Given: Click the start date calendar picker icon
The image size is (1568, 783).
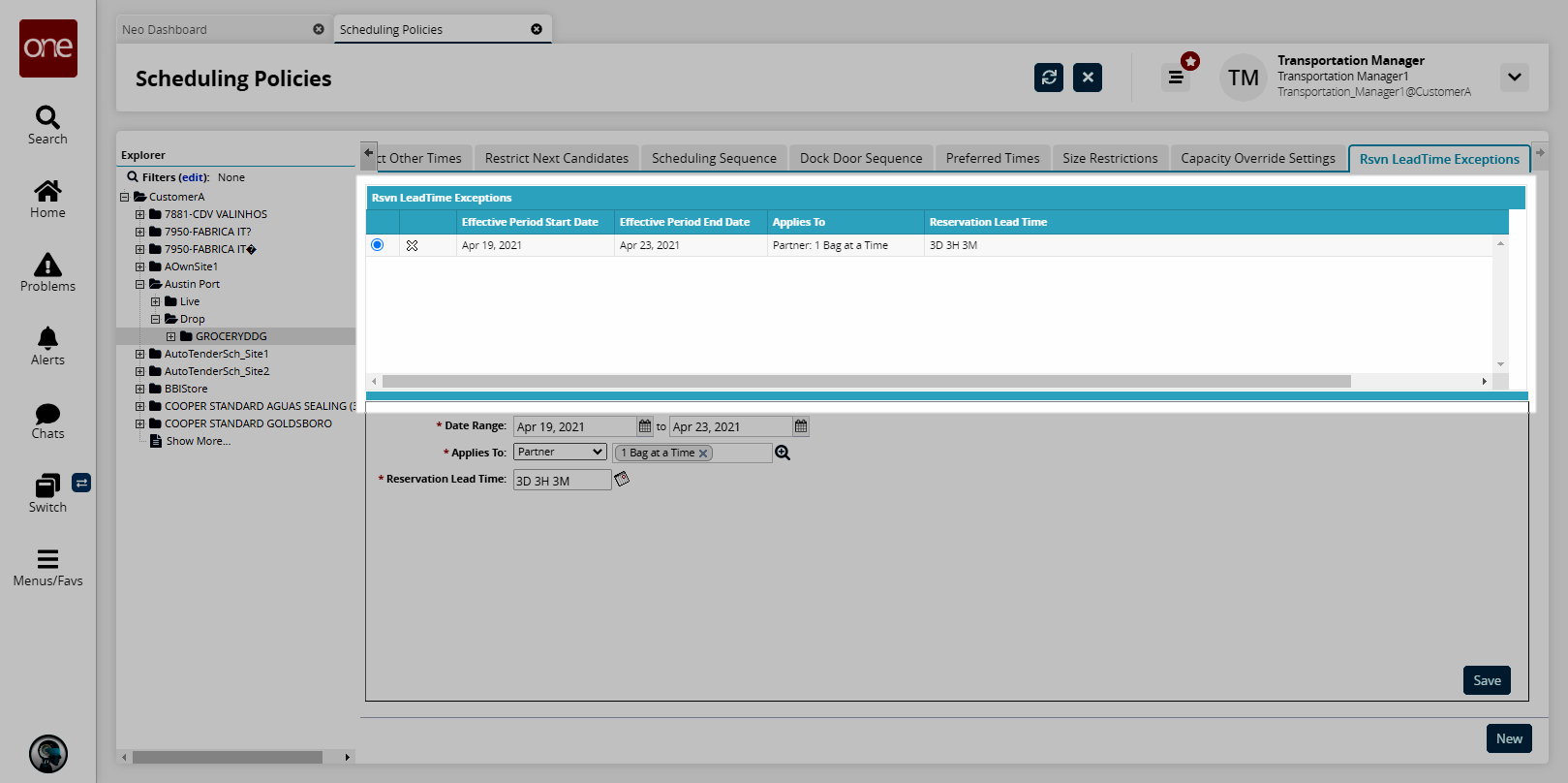Looking at the screenshot, I should pyautogui.click(x=645, y=426).
